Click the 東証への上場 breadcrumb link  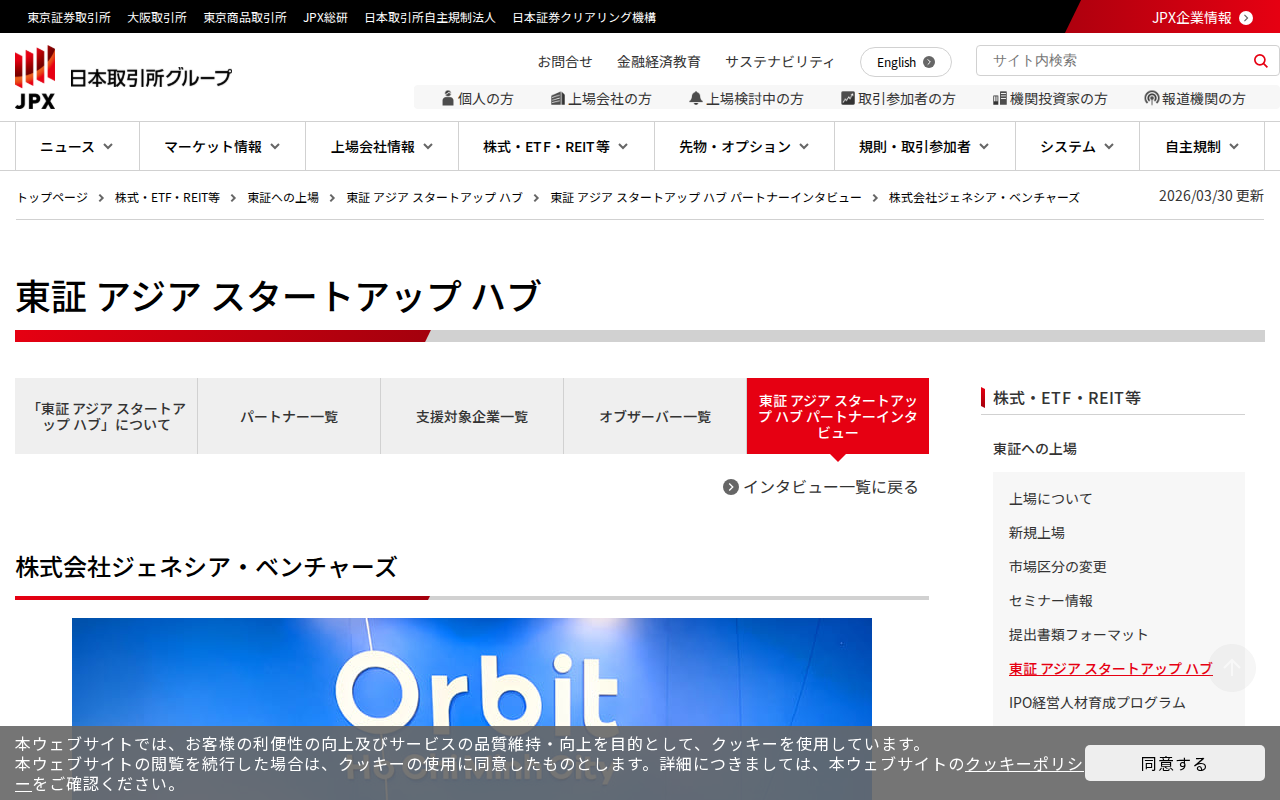(x=283, y=197)
